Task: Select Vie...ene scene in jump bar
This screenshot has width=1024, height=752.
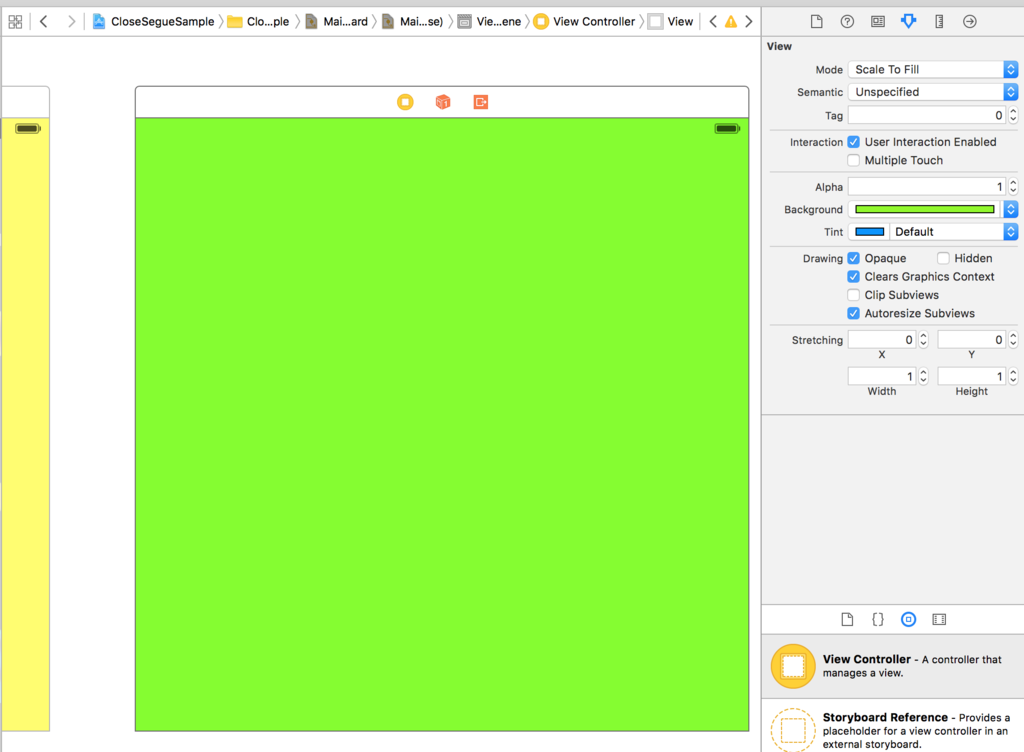Action: pyautogui.click(x=490, y=22)
